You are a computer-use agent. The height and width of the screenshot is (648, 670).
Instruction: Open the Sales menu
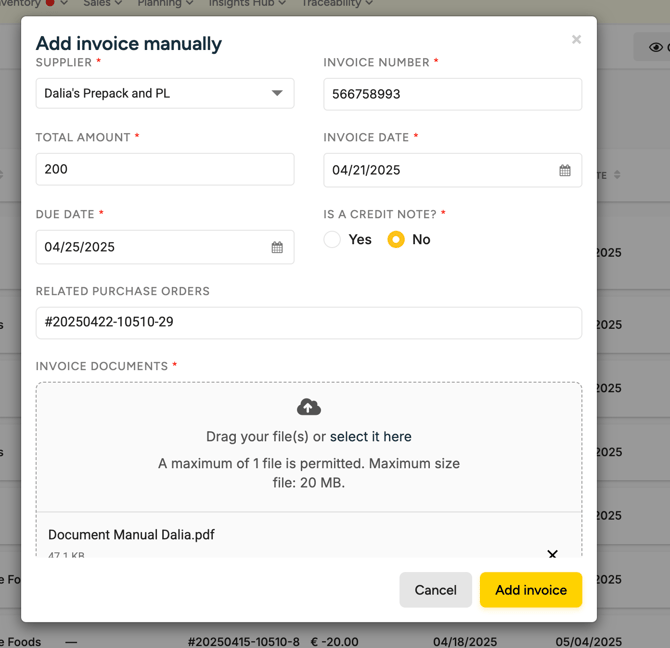[x=102, y=4]
